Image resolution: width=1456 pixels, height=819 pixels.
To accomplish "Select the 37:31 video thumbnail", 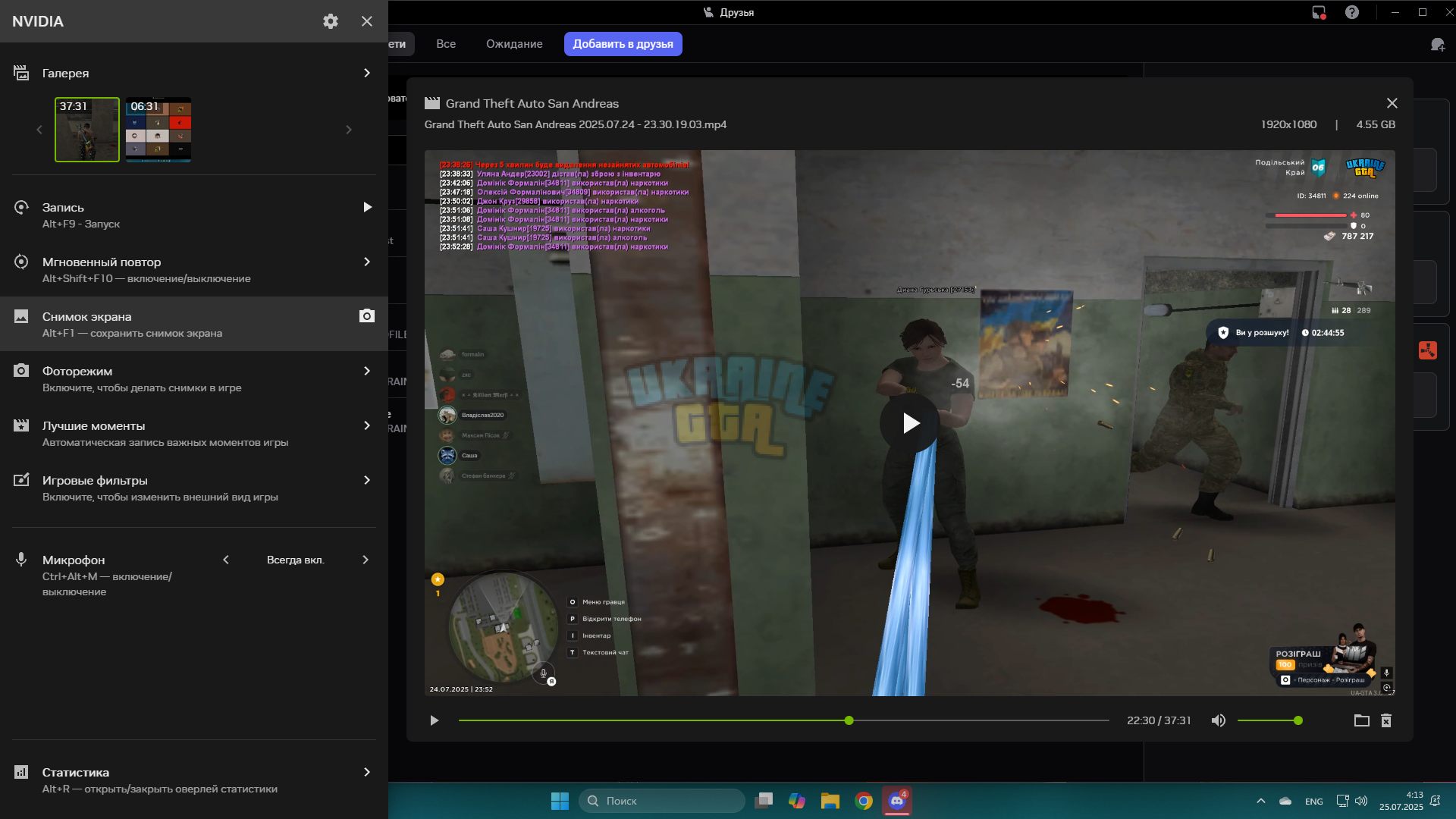I will [x=87, y=129].
